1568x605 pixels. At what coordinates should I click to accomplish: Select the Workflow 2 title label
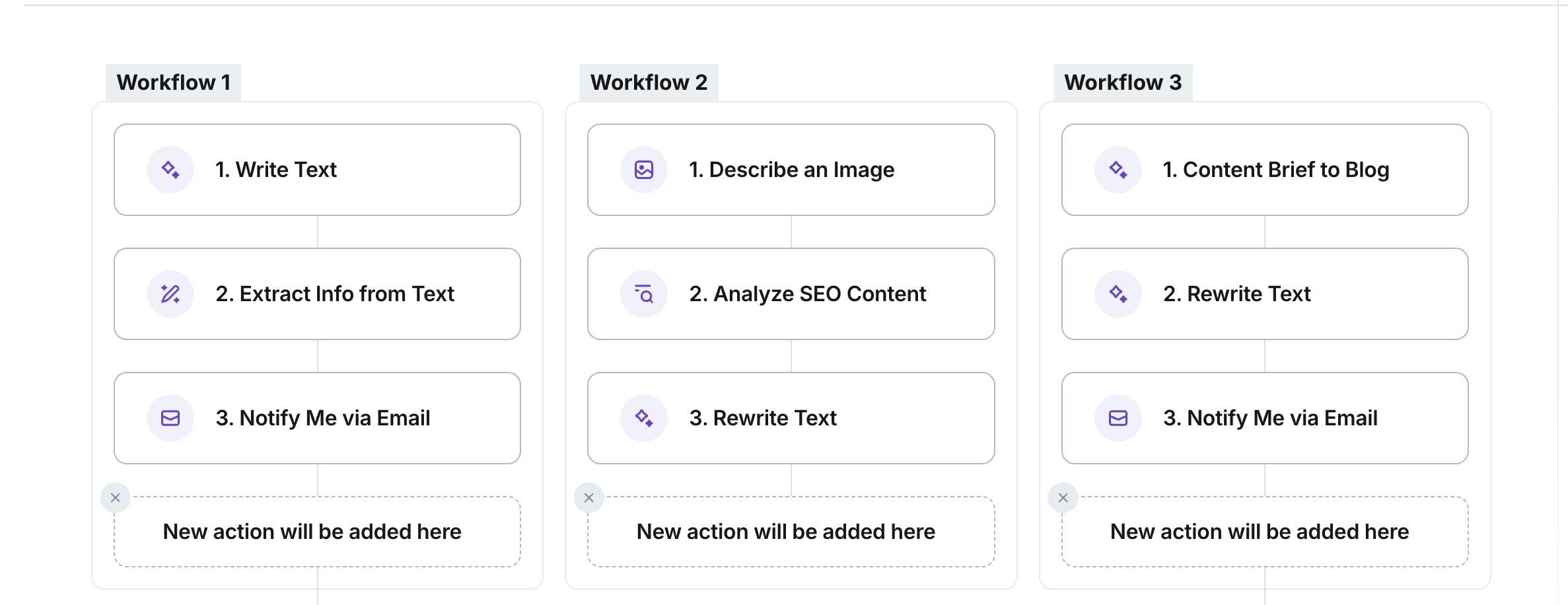point(649,83)
